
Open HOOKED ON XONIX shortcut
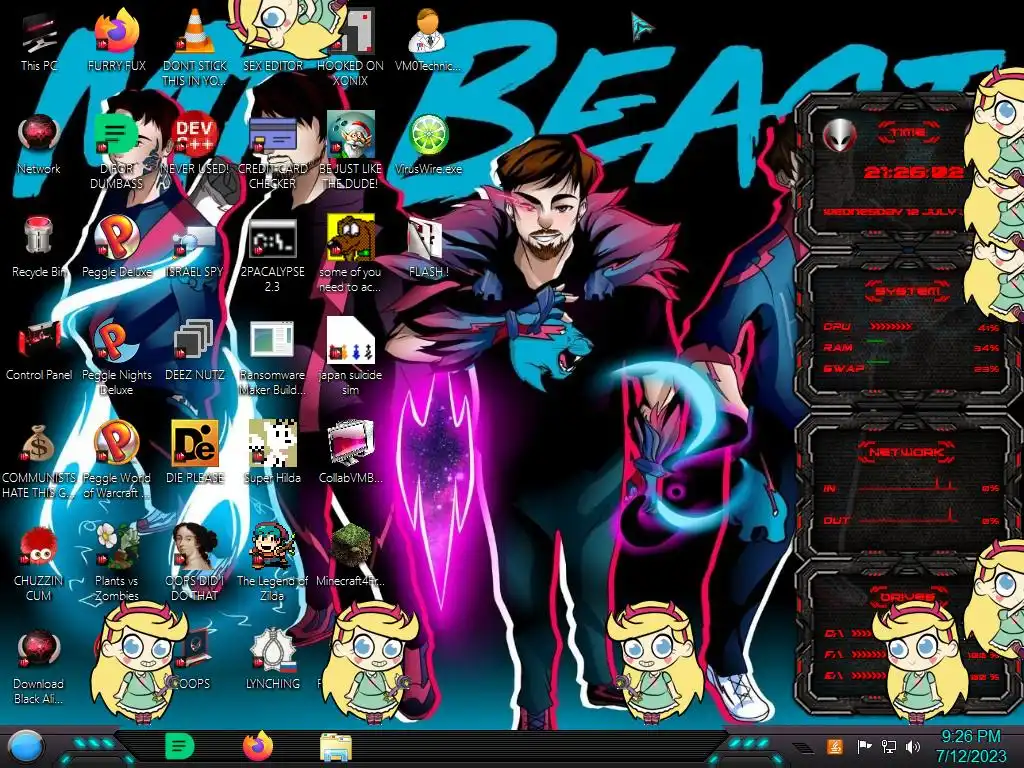[351, 47]
